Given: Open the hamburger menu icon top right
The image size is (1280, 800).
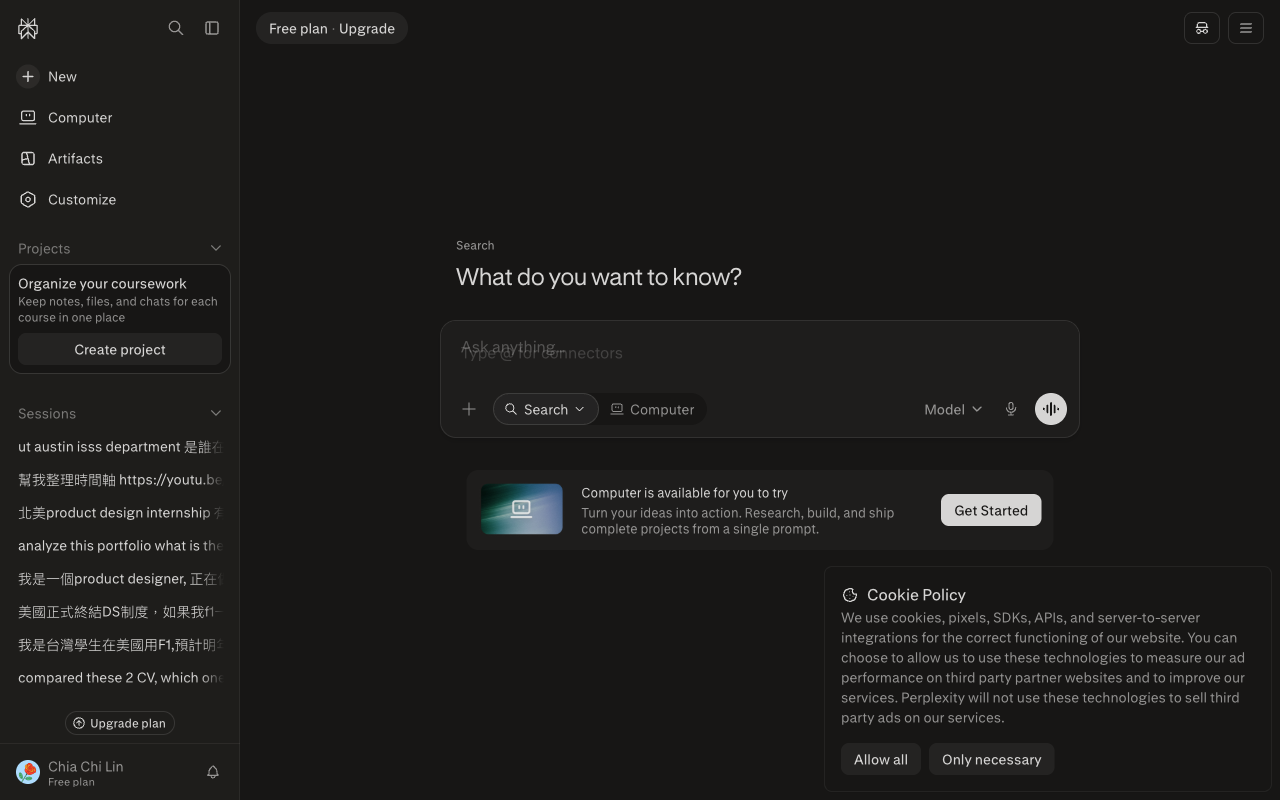Looking at the screenshot, I should pos(1246,28).
